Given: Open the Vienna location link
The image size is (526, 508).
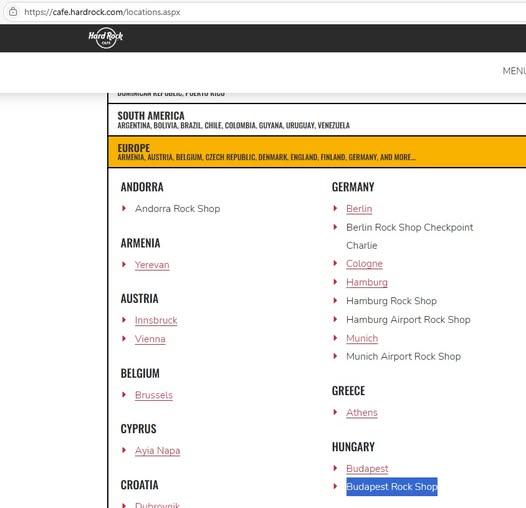Looking at the screenshot, I should coord(150,339).
